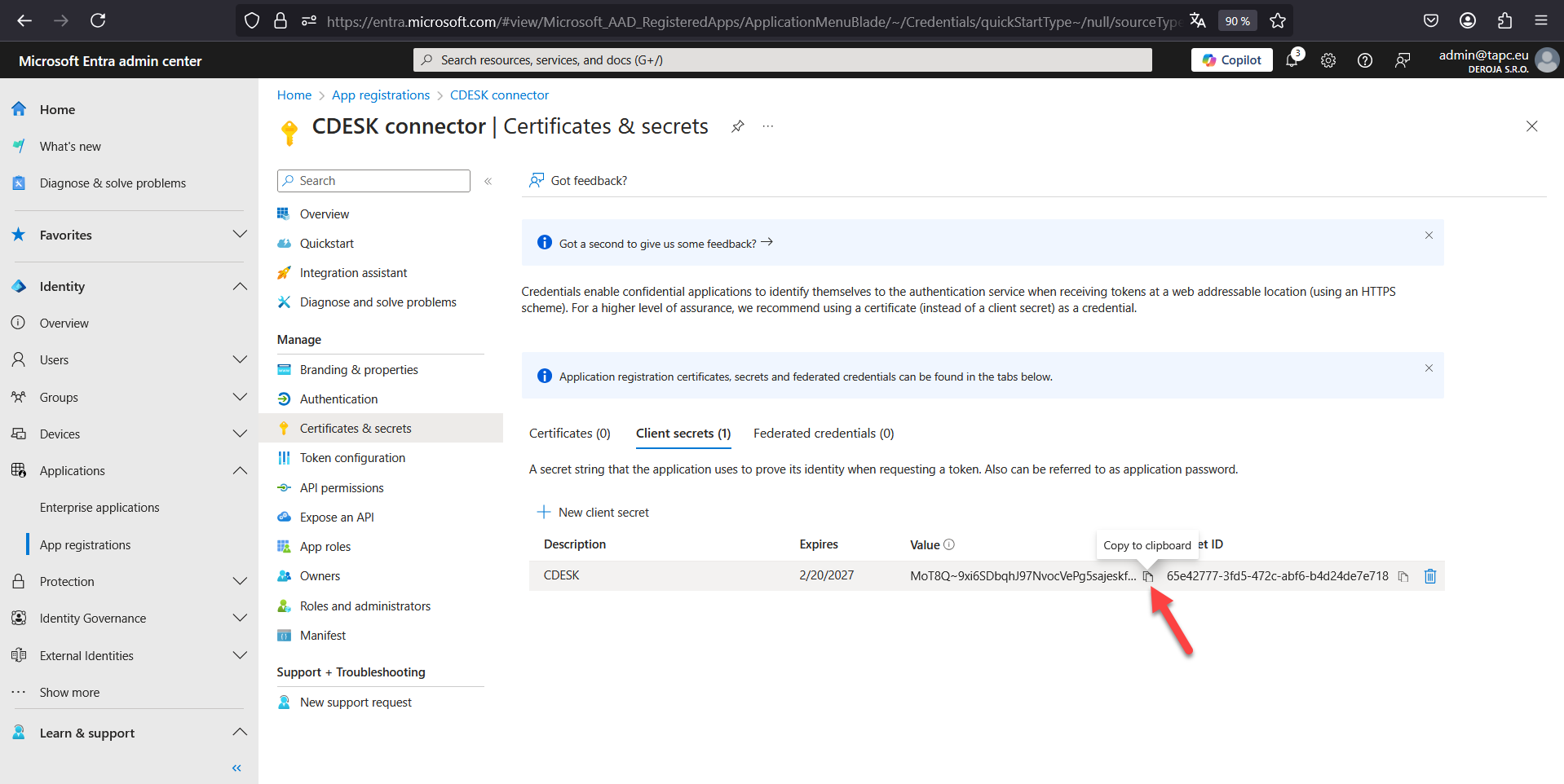Expand the Favorites section
The height and width of the screenshot is (784, 1564).
click(240, 235)
